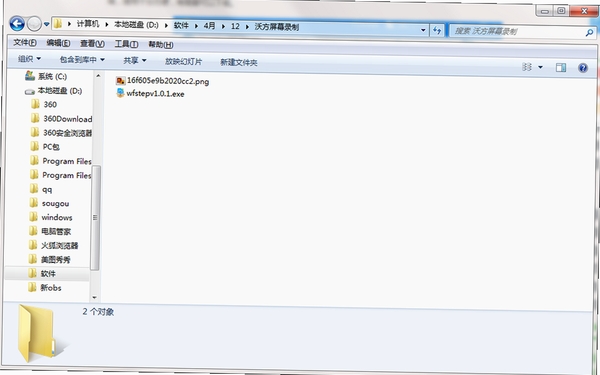The width and height of the screenshot is (600, 375).
Task: Click the change view icon
Action: tap(527, 67)
